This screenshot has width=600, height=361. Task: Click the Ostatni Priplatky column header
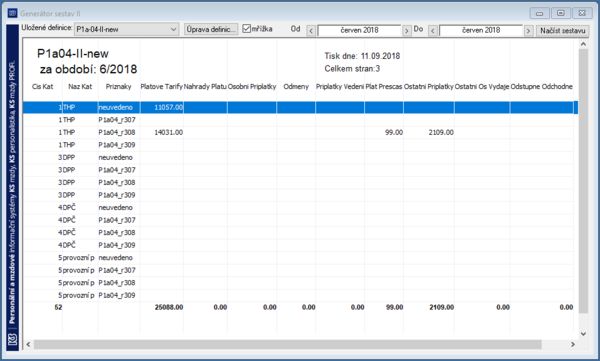tap(429, 87)
